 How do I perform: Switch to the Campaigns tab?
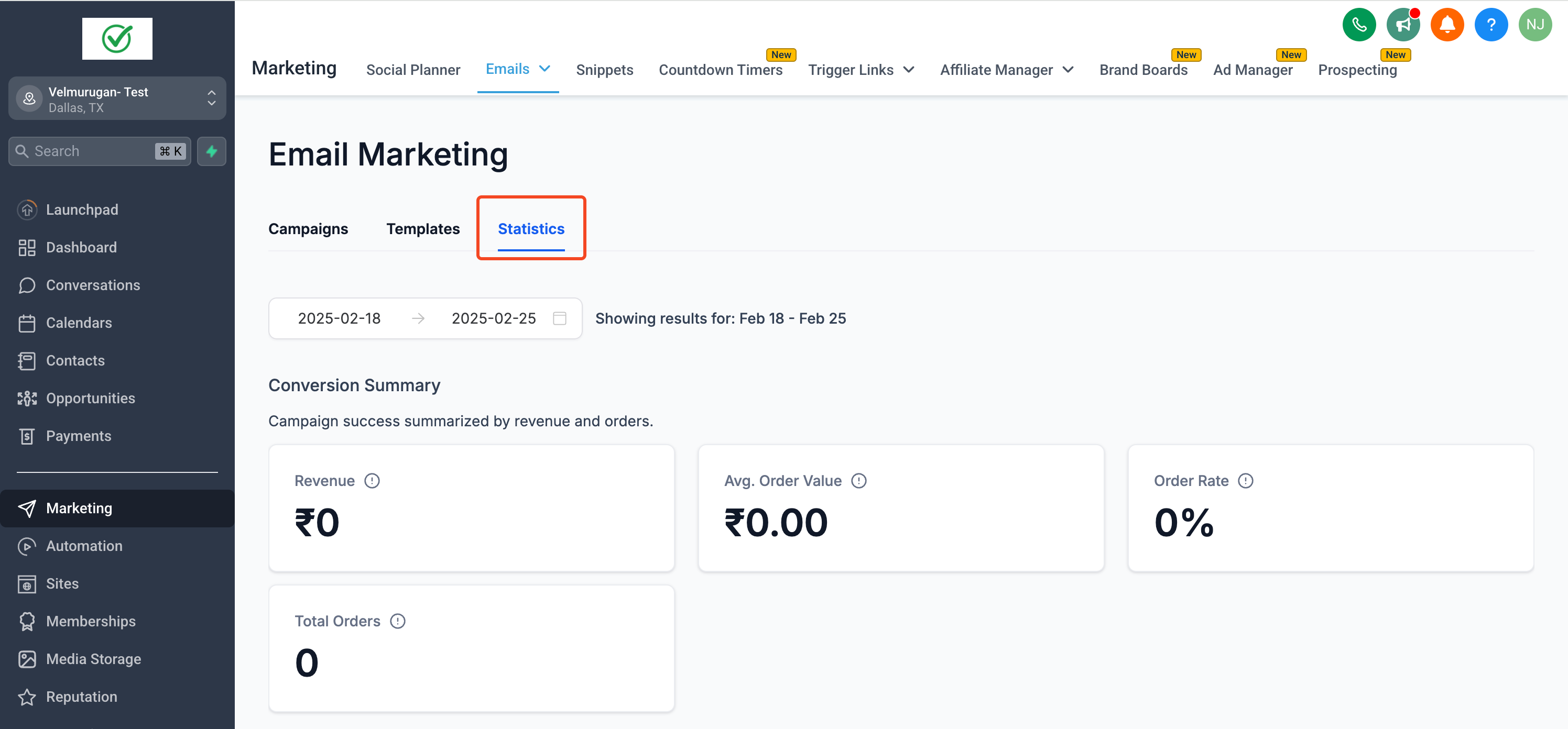tap(308, 229)
